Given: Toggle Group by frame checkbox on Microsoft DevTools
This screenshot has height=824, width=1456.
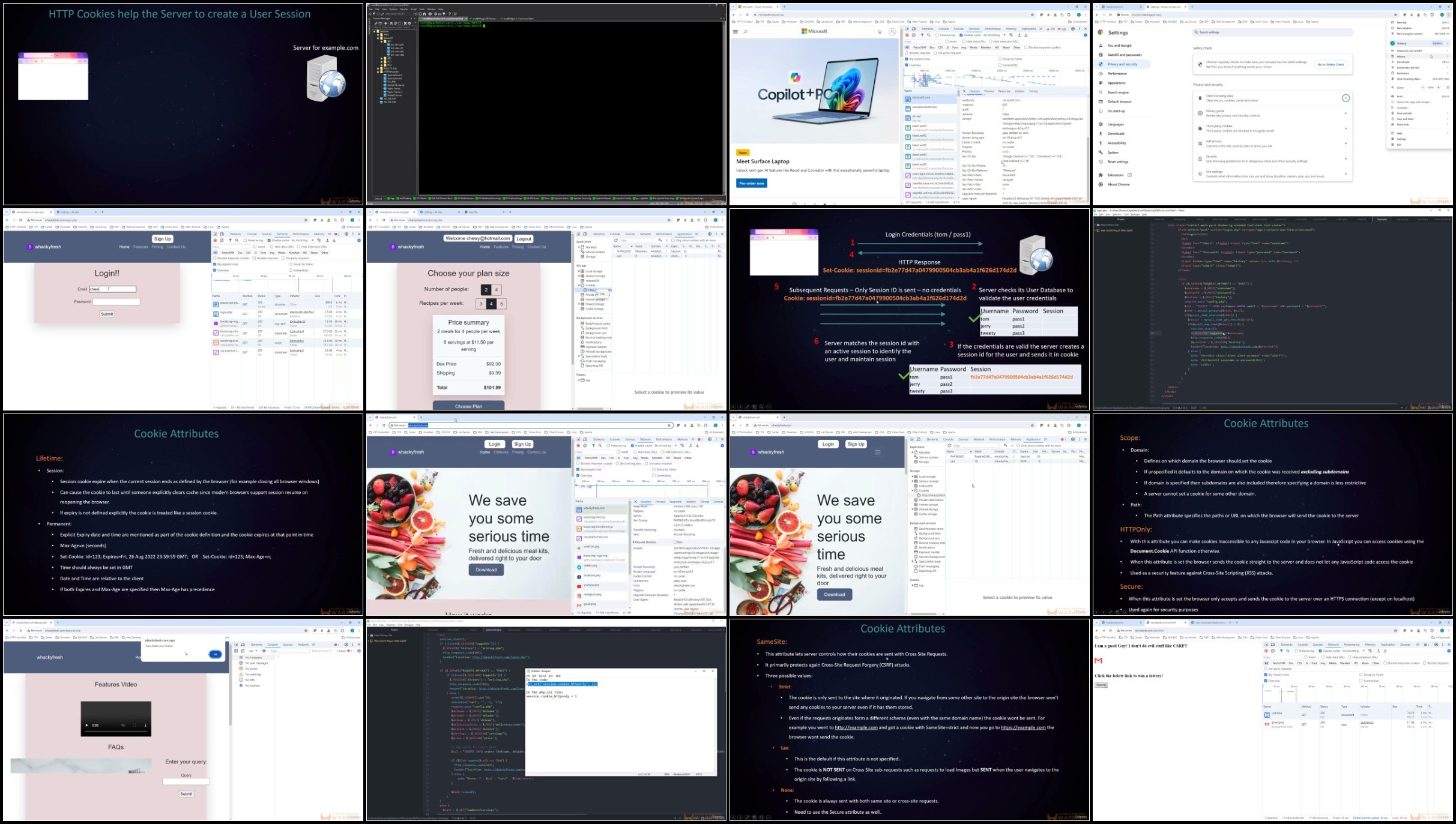Looking at the screenshot, I should pyautogui.click(x=1000, y=59).
